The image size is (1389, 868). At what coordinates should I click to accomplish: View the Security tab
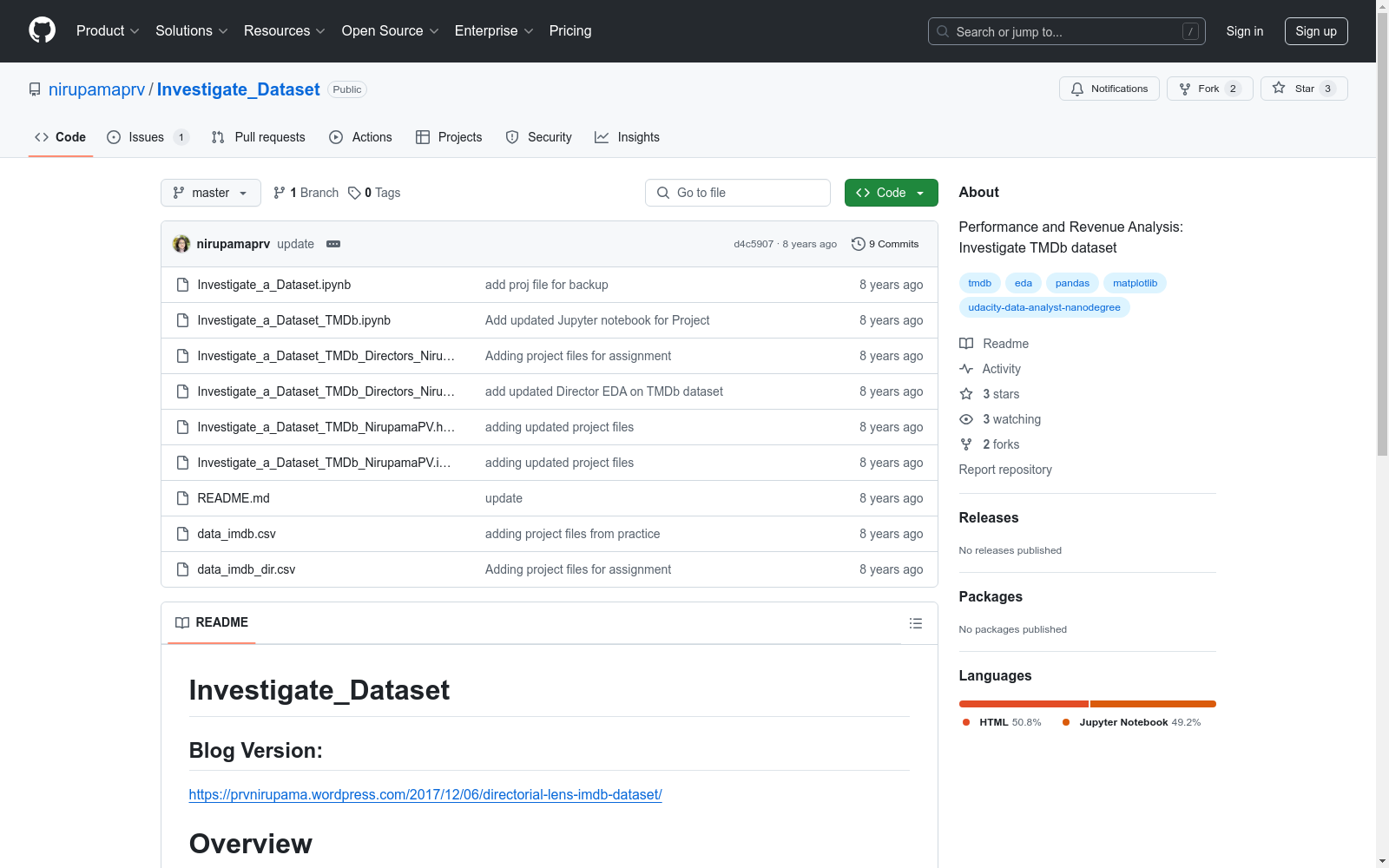(x=539, y=137)
